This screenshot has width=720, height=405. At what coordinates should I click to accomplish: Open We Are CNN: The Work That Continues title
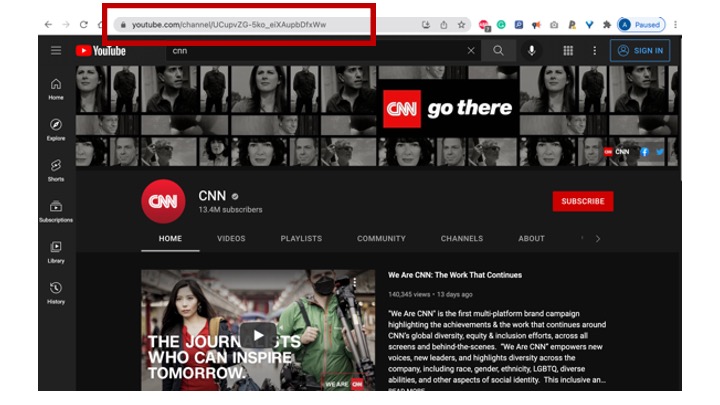(x=455, y=275)
